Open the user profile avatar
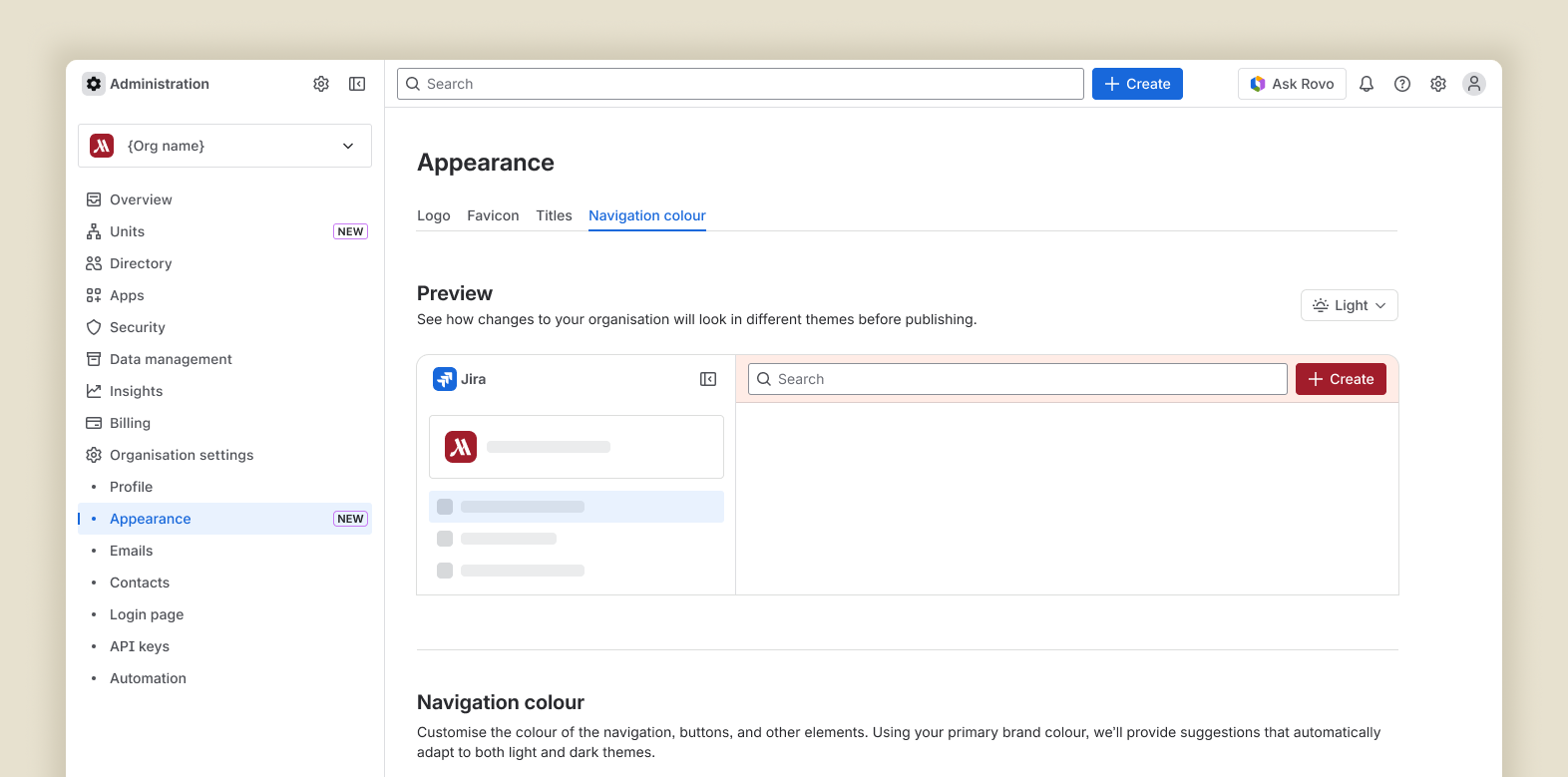 1474,84
